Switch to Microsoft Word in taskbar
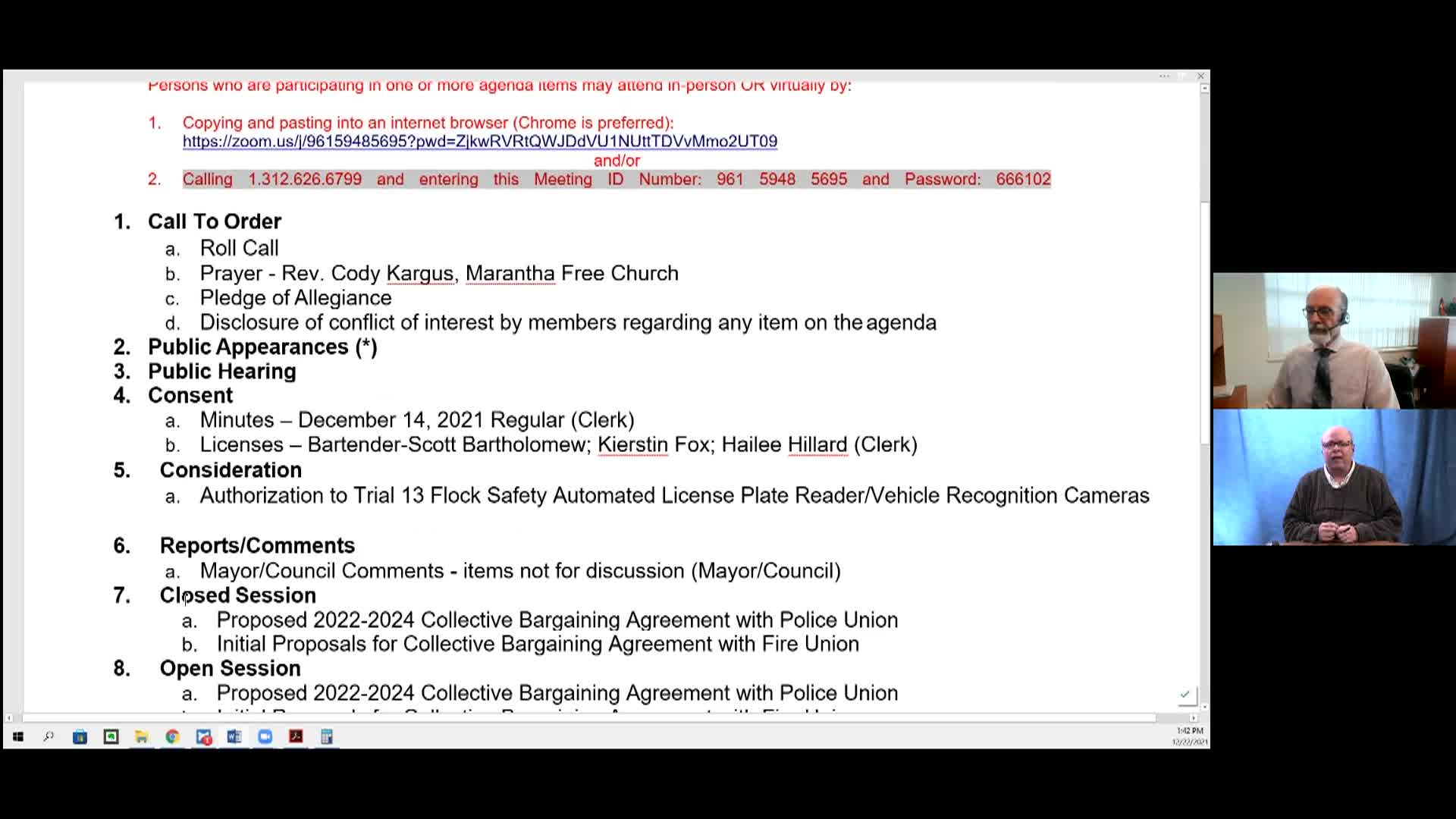 click(x=234, y=736)
